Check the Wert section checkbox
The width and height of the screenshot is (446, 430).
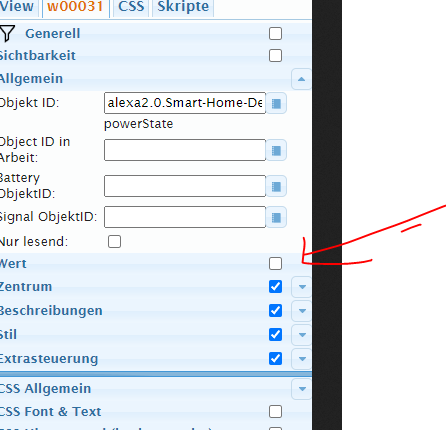click(275, 264)
